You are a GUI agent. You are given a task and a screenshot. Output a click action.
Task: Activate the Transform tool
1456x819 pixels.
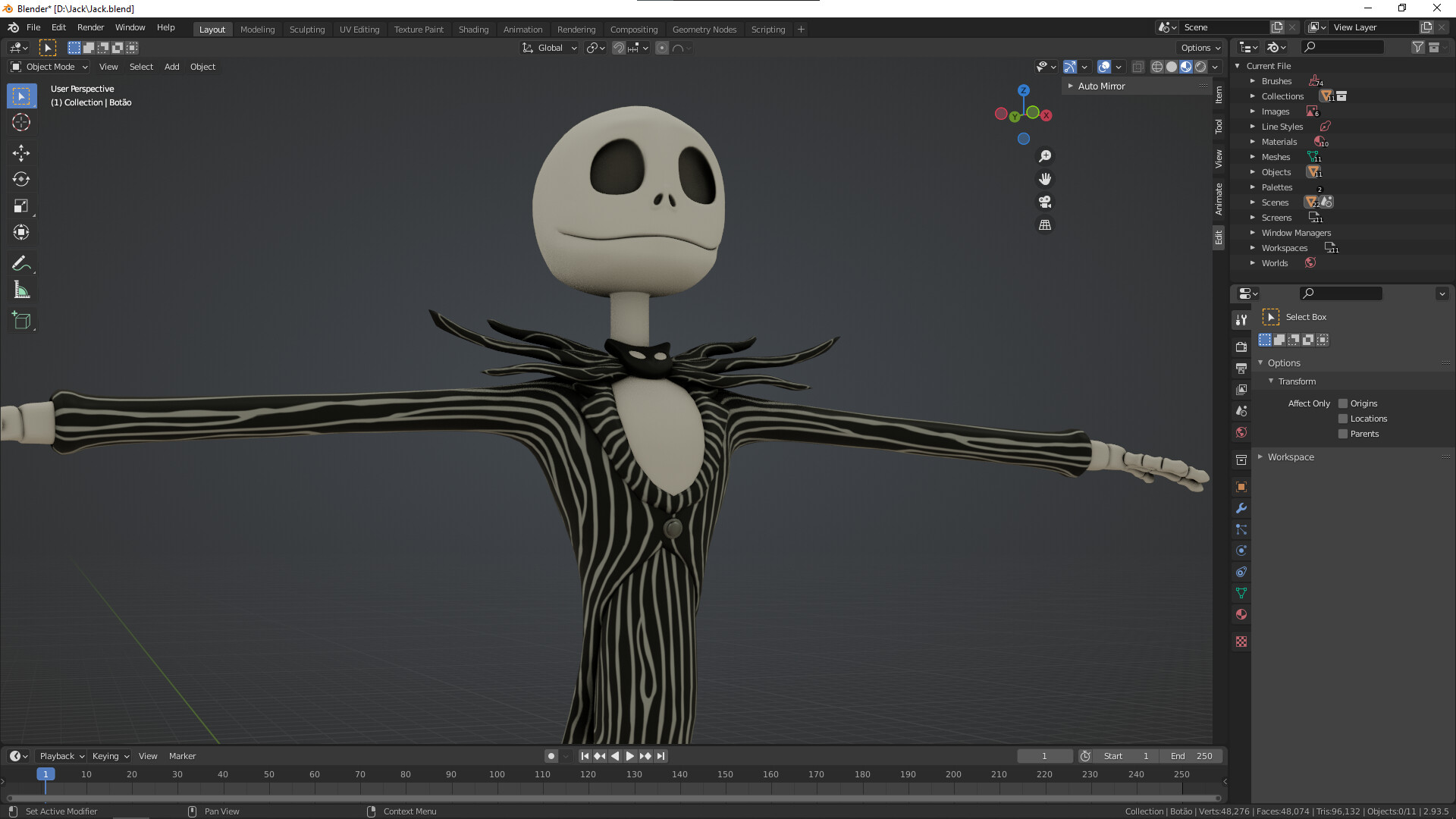point(21,233)
